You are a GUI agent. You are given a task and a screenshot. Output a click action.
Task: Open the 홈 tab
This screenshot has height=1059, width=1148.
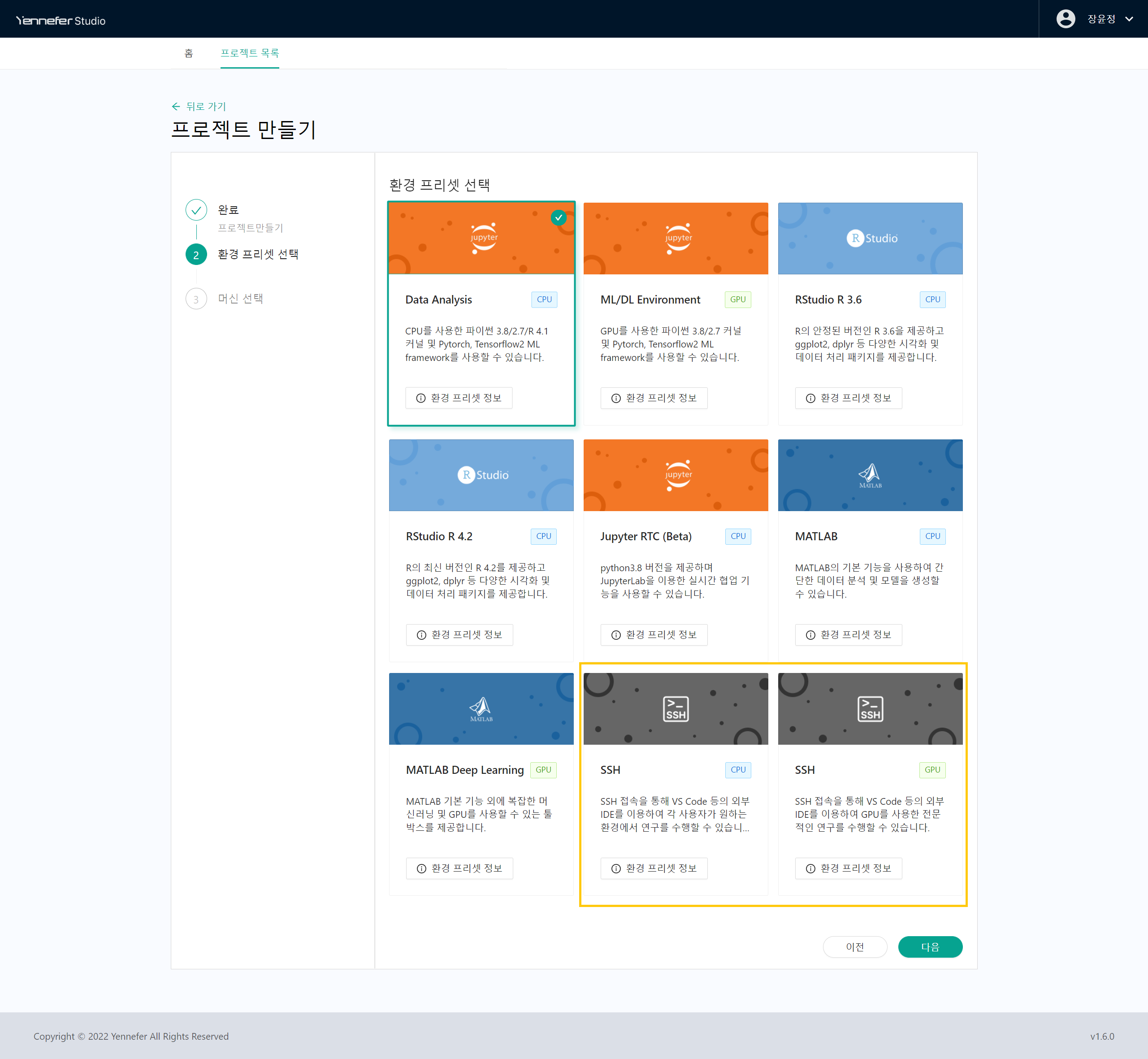point(188,53)
